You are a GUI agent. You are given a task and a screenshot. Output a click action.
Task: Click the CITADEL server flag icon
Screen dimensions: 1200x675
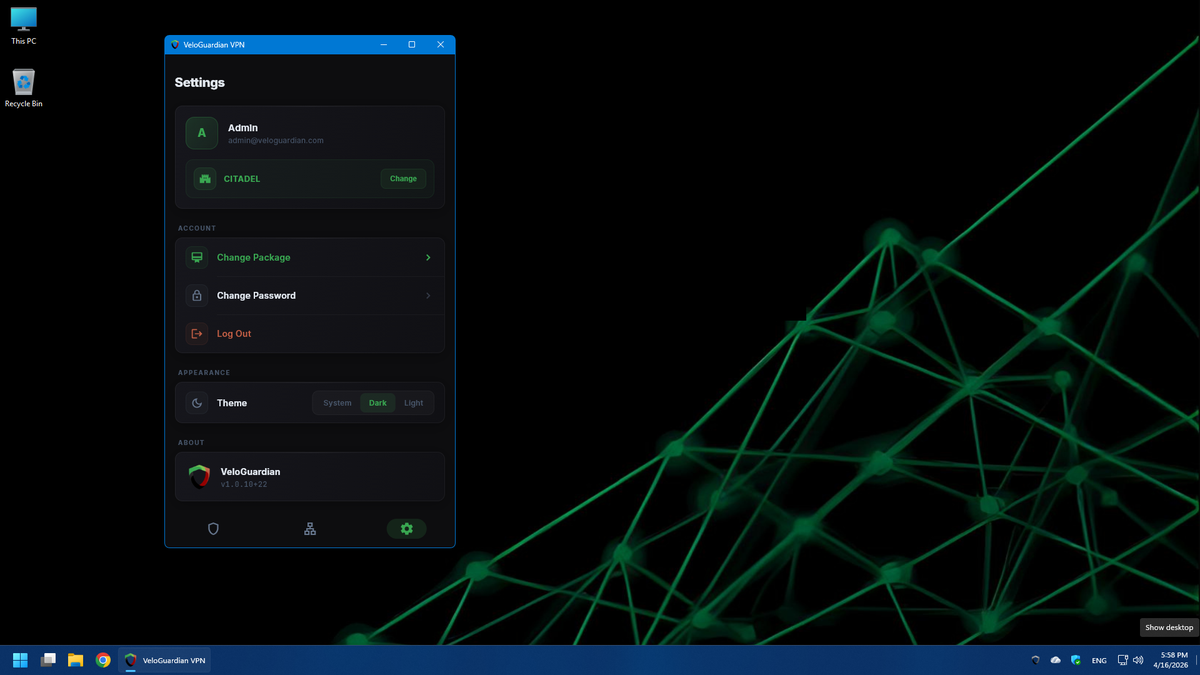click(x=204, y=178)
